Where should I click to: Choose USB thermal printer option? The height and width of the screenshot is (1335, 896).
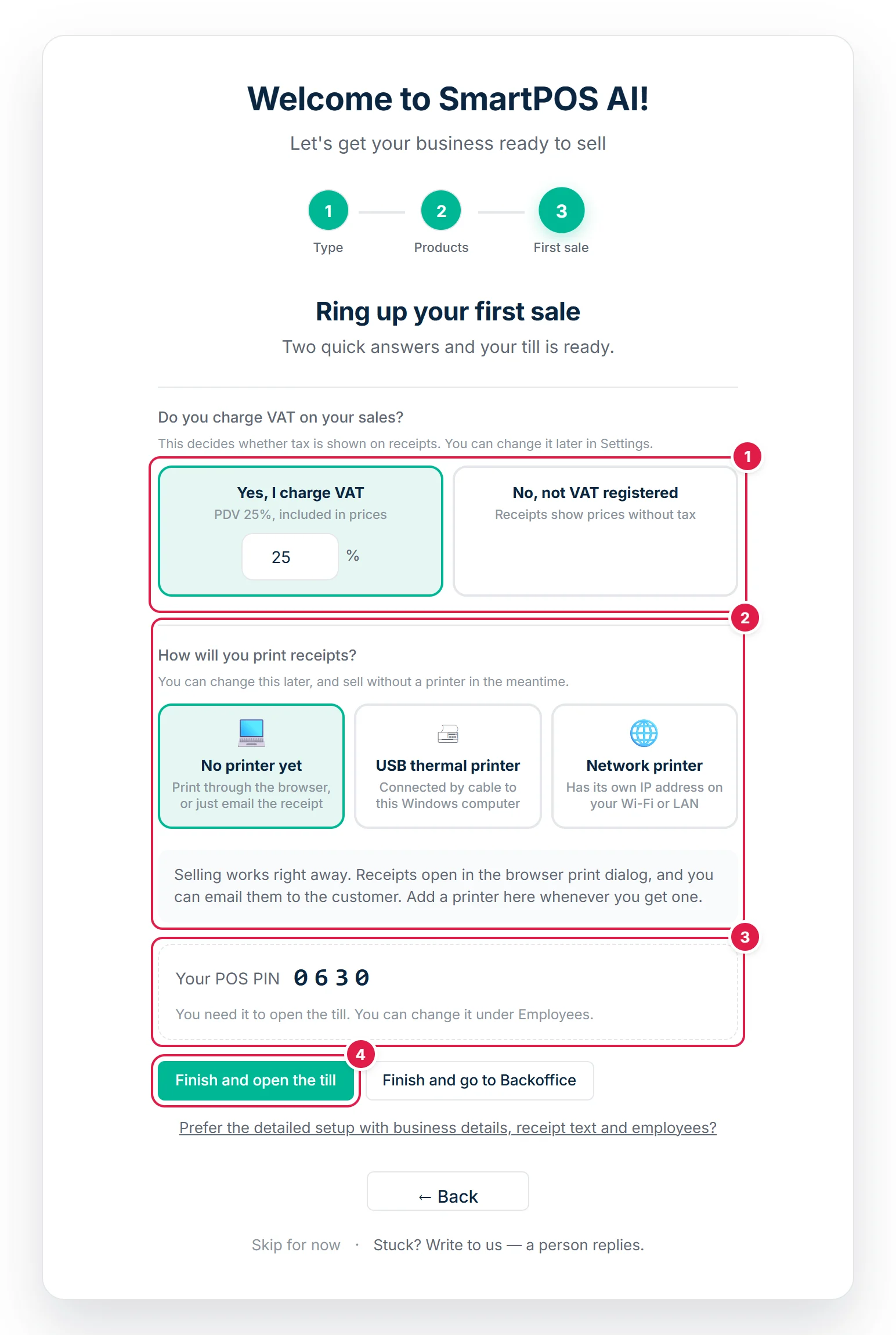tap(448, 766)
